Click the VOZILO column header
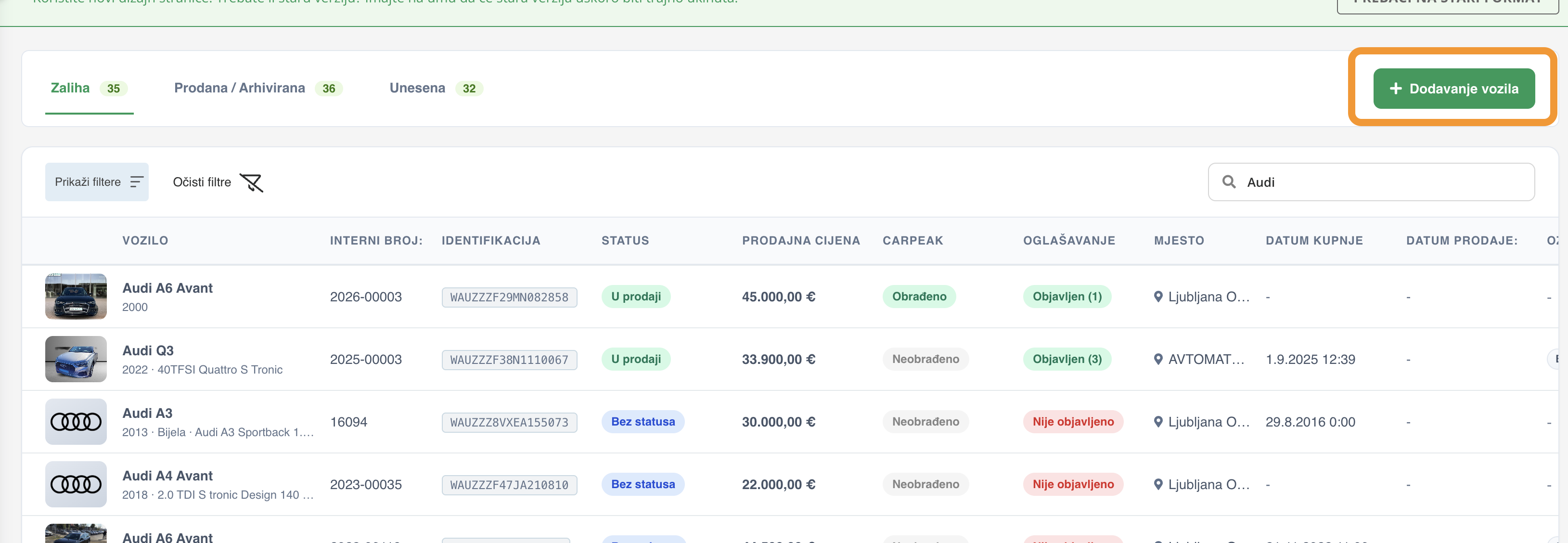This screenshot has height=543, width=1568. coord(145,241)
